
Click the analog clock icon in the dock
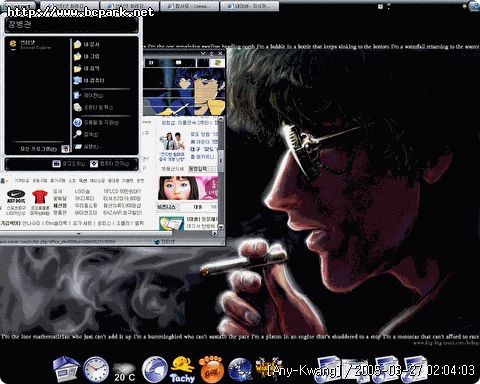point(96,369)
